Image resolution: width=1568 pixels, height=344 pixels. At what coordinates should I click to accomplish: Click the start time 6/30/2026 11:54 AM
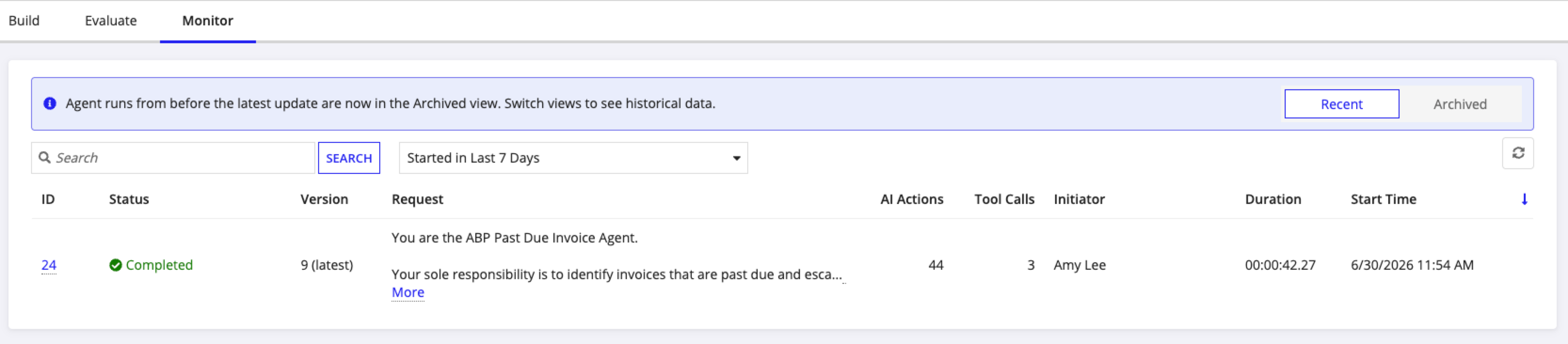tap(1412, 265)
